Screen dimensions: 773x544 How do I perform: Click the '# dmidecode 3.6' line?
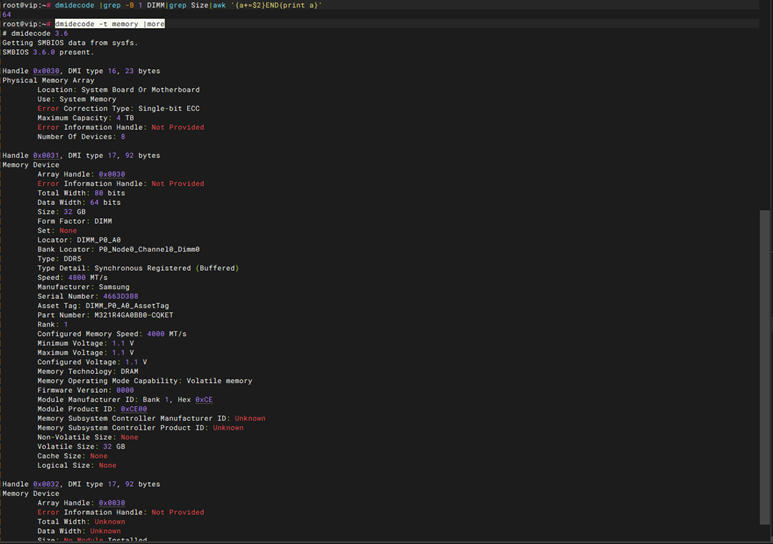point(35,34)
